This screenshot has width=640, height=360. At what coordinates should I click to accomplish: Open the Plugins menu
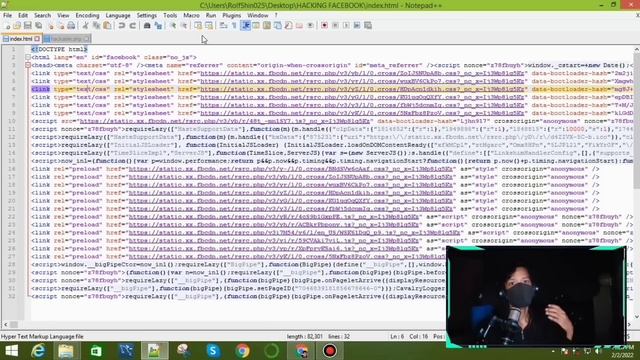pos(231,16)
